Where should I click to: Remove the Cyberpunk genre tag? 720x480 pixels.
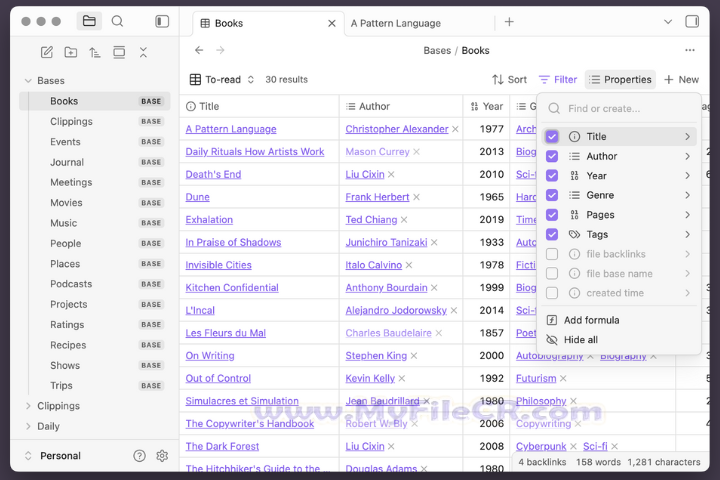click(573, 446)
